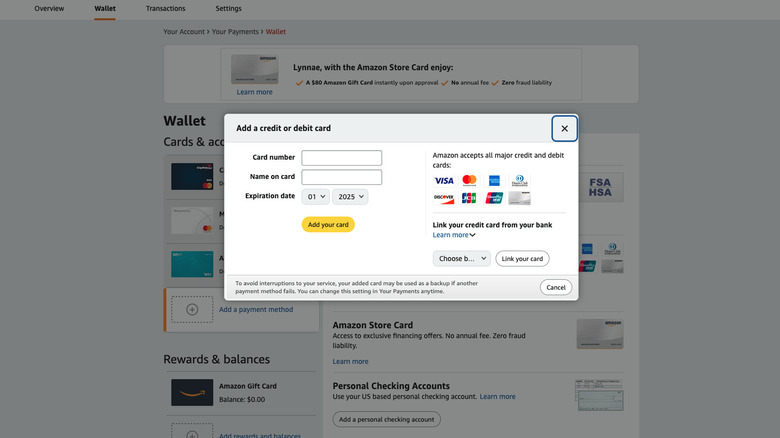Open the Transactions tab
Viewport: 780px width, 438px height.
point(166,8)
